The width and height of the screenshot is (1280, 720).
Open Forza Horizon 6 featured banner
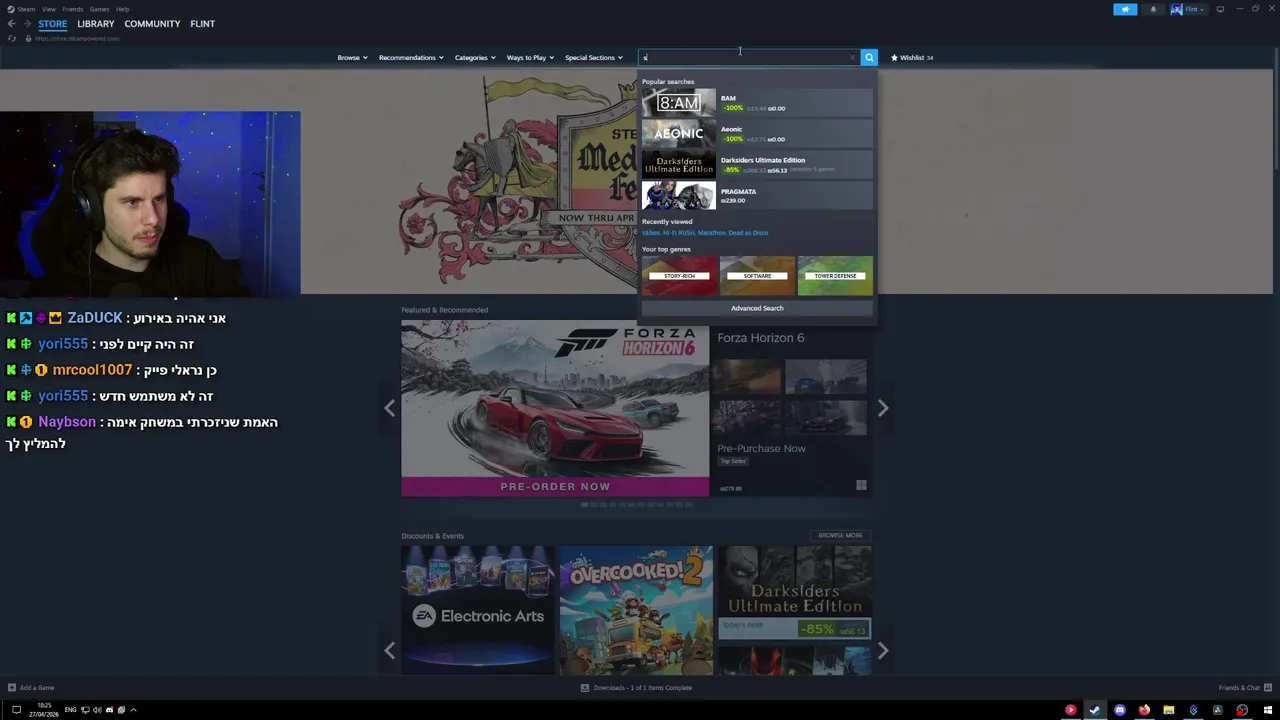click(555, 407)
